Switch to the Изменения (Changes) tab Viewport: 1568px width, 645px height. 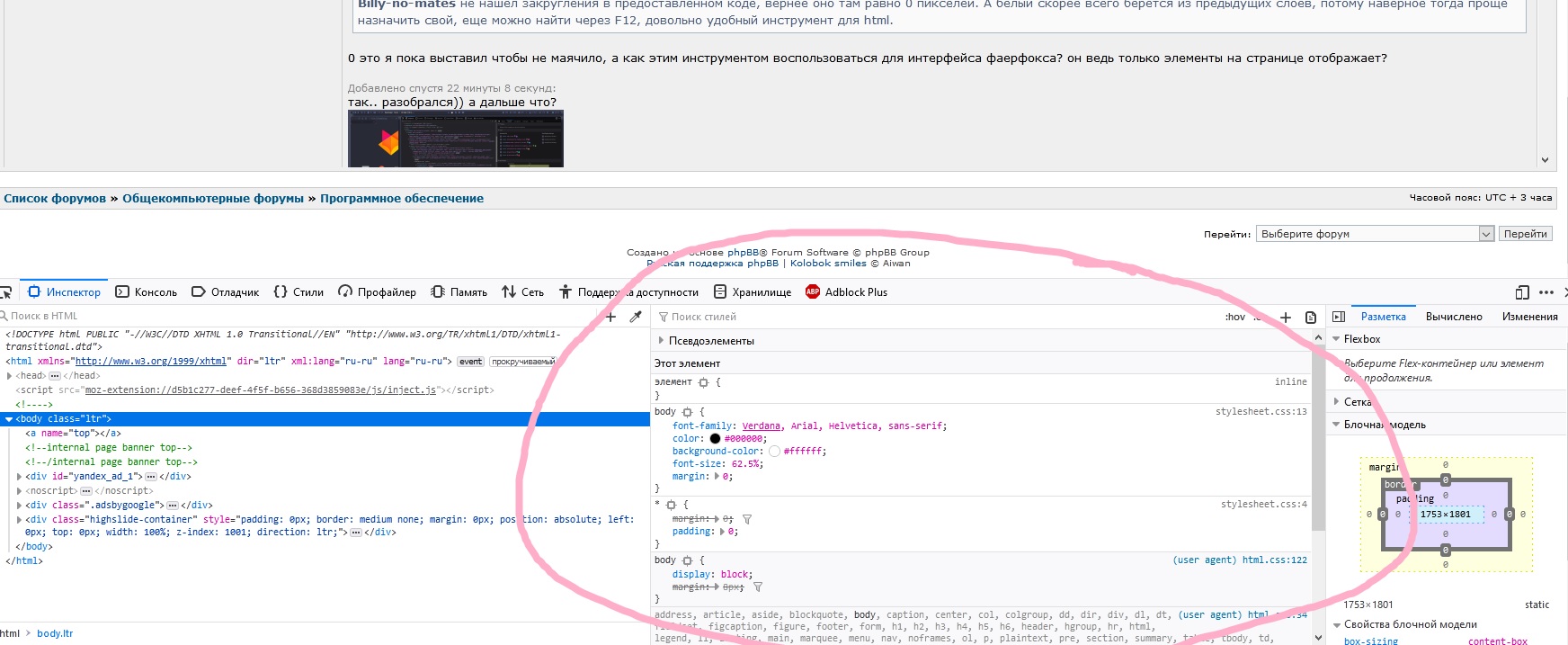tap(1529, 317)
